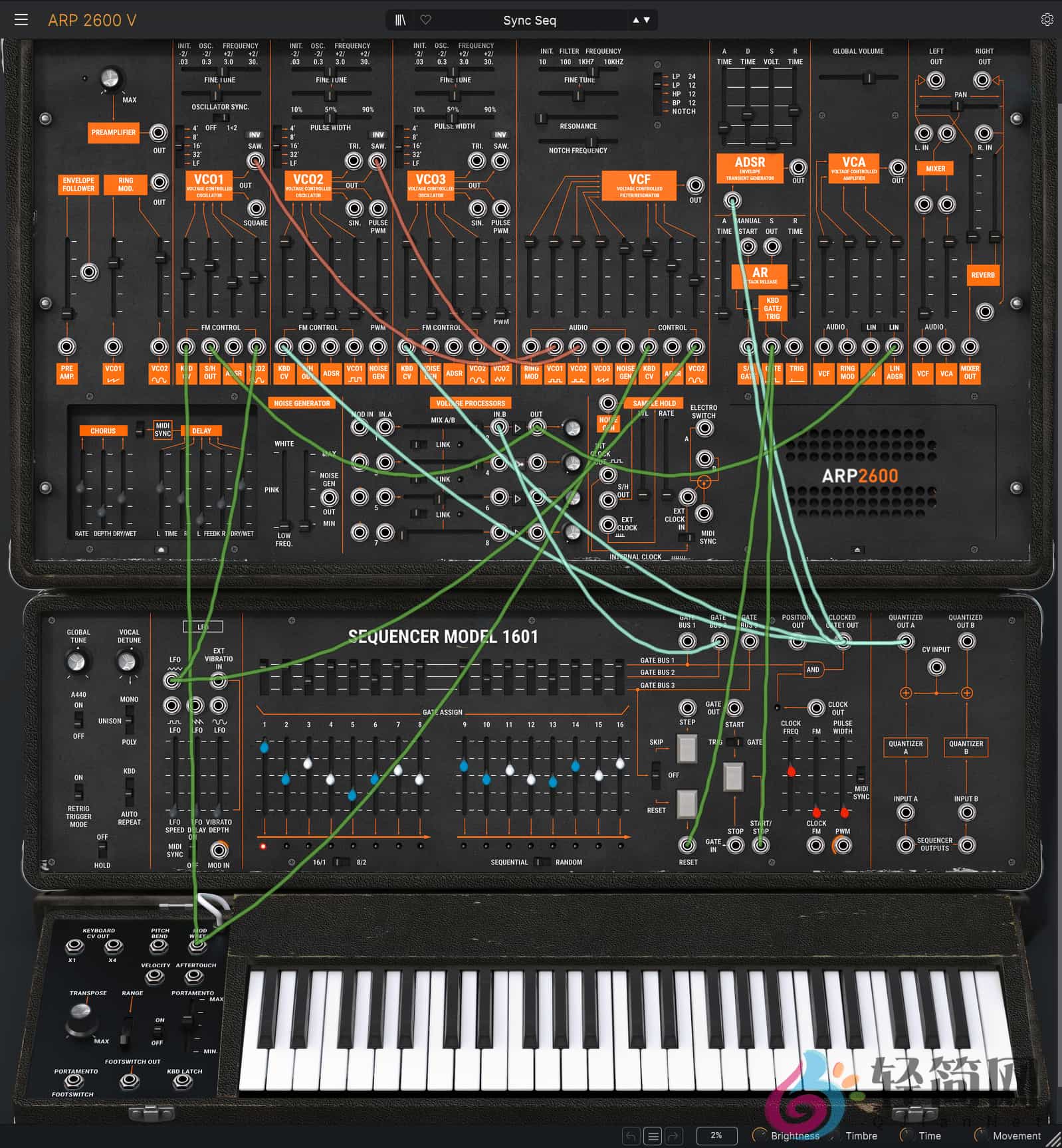Favorite the preset with the heart icon
Screen dimensions: 1062x1148
[x=426, y=20]
